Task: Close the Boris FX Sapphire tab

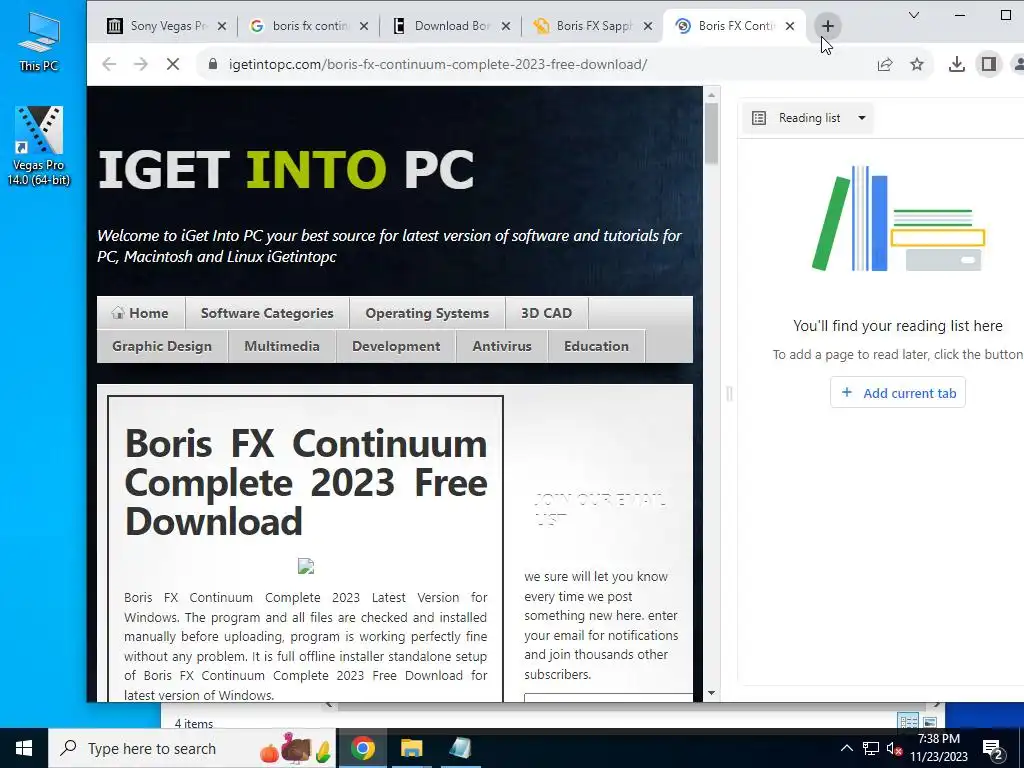Action: [x=648, y=26]
